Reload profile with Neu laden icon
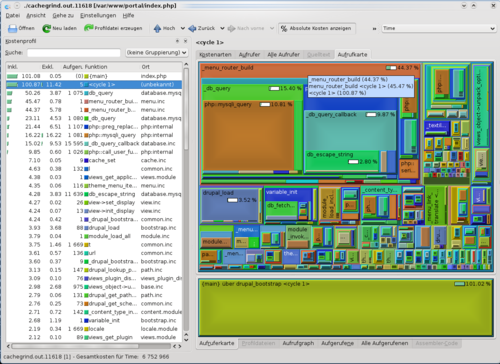500x364 pixels. click(x=46, y=28)
